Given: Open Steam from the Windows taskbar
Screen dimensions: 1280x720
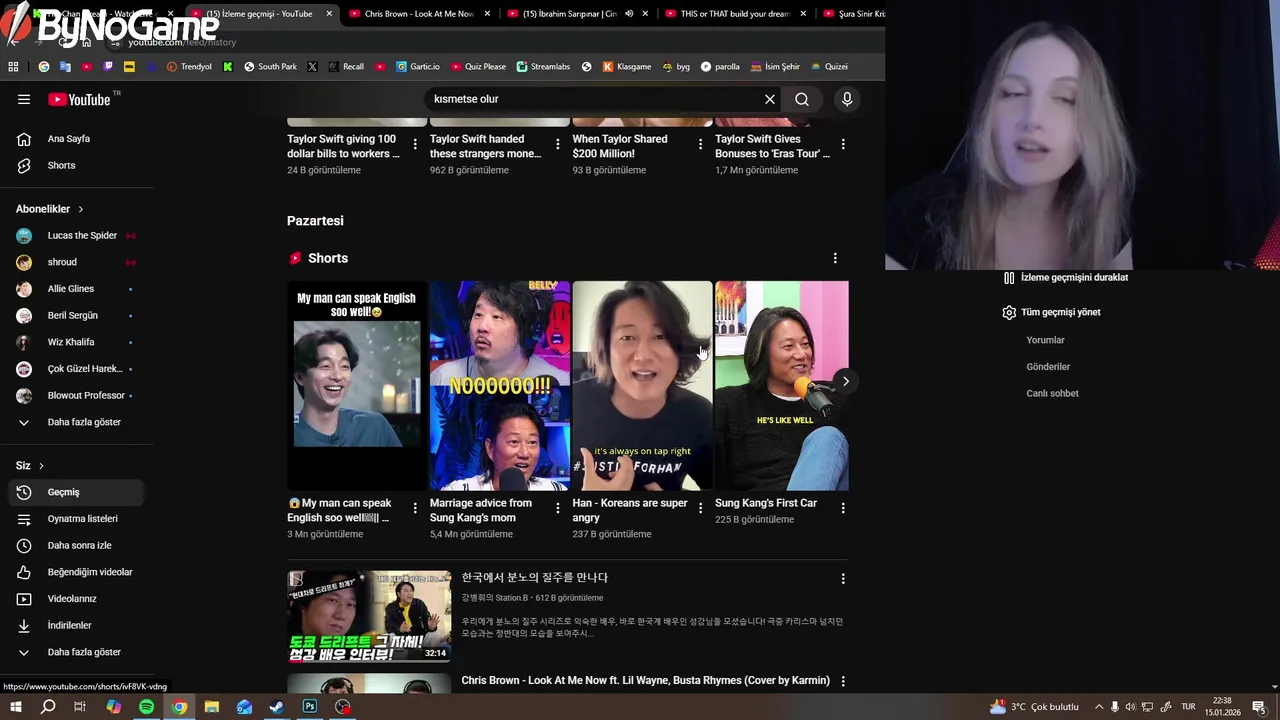Looking at the screenshot, I should click(x=277, y=707).
